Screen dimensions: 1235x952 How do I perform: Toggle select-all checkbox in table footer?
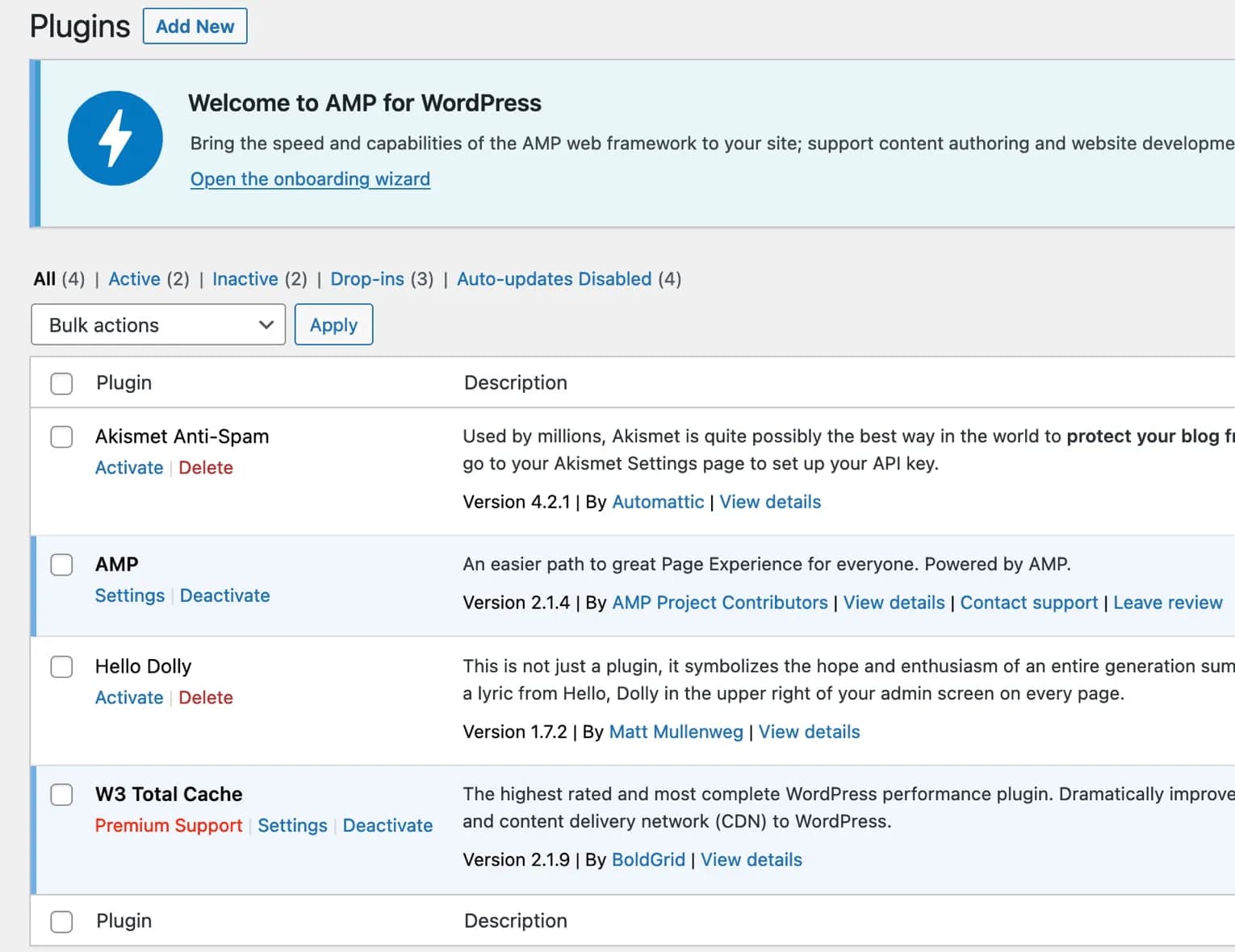(62, 921)
